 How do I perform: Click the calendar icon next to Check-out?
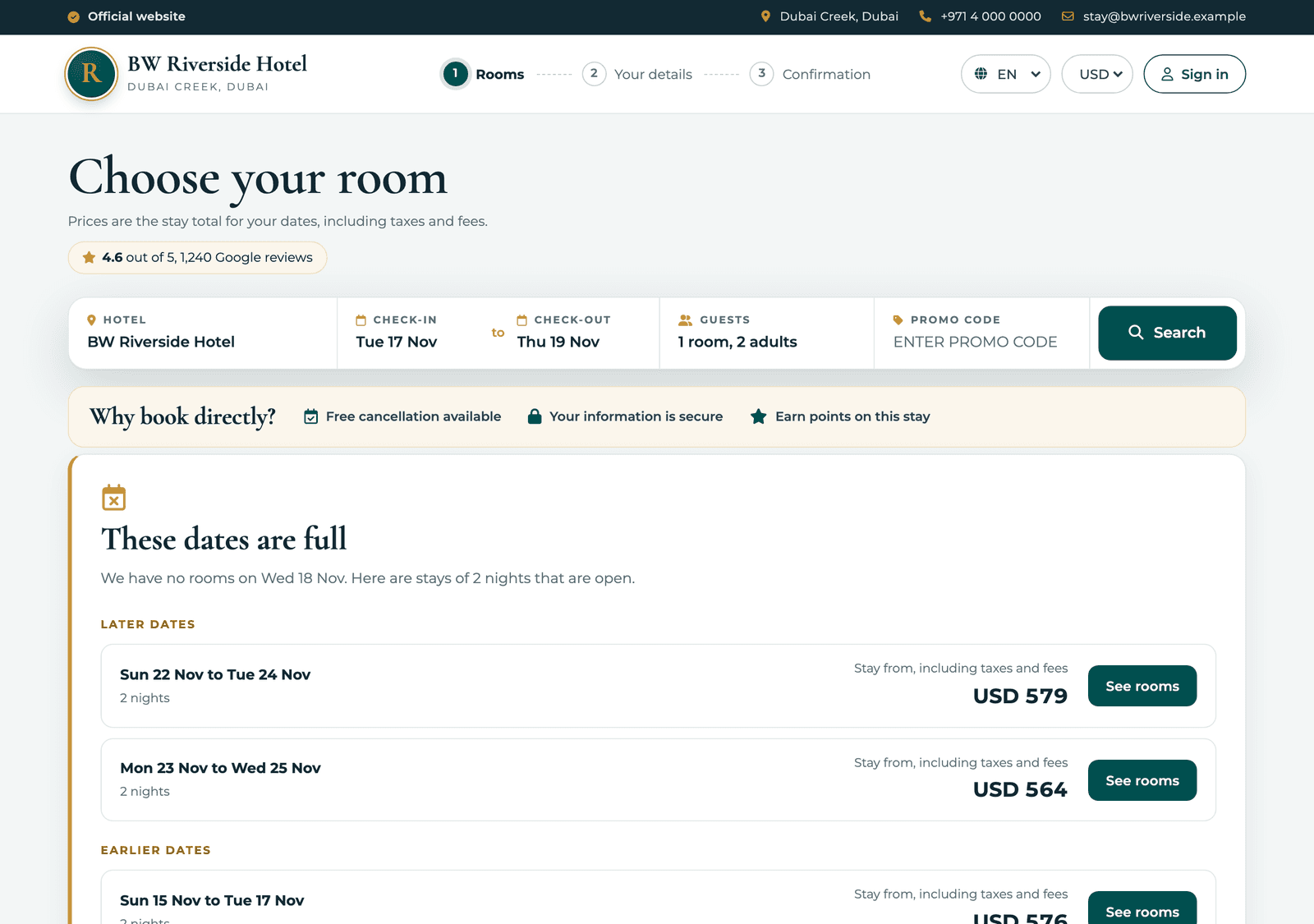[521, 320]
